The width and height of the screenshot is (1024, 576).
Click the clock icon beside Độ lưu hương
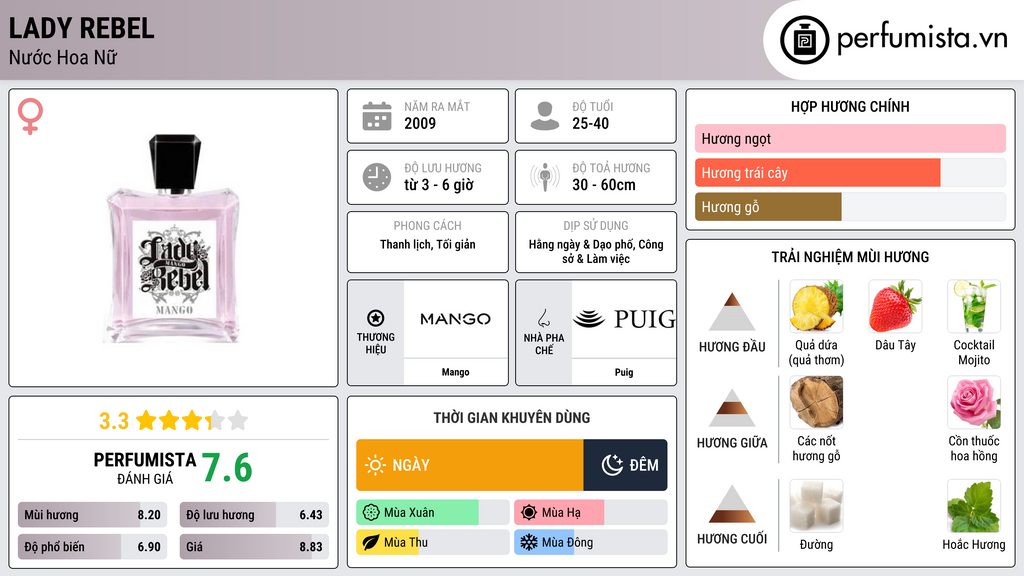[x=377, y=177]
